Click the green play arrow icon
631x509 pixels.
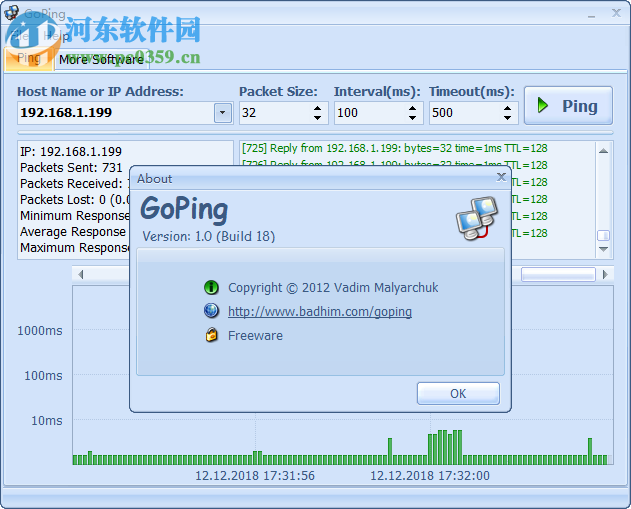click(543, 105)
